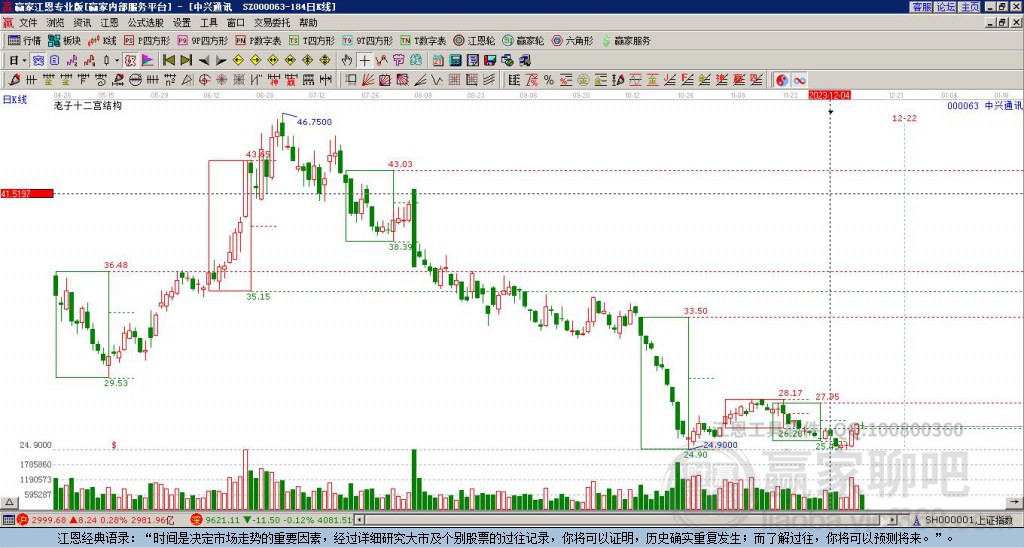Click the 主页 homepage button
1024x548 pixels.
tap(970, 7)
